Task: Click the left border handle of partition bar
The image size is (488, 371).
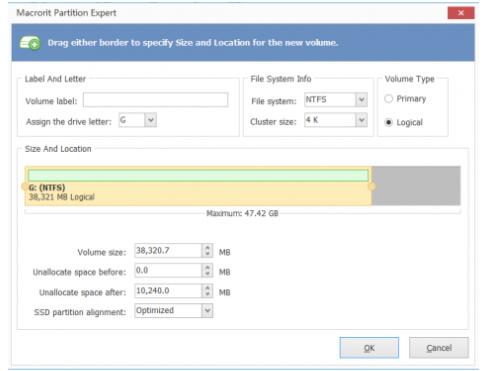Action: click(x=24, y=186)
